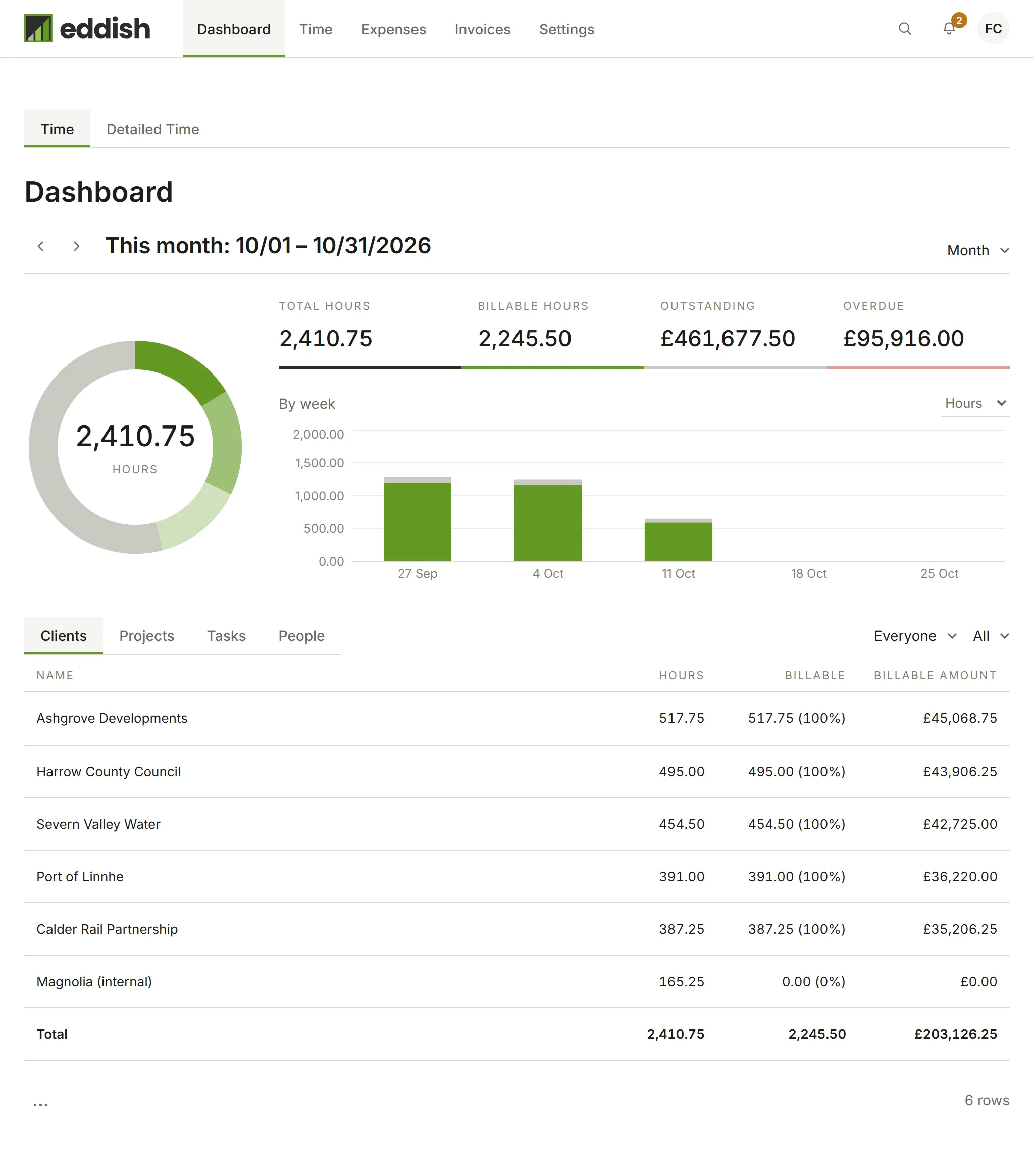Image resolution: width=1034 pixels, height=1176 pixels.
Task: Click 391.00 hours cell
Action: click(681, 876)
